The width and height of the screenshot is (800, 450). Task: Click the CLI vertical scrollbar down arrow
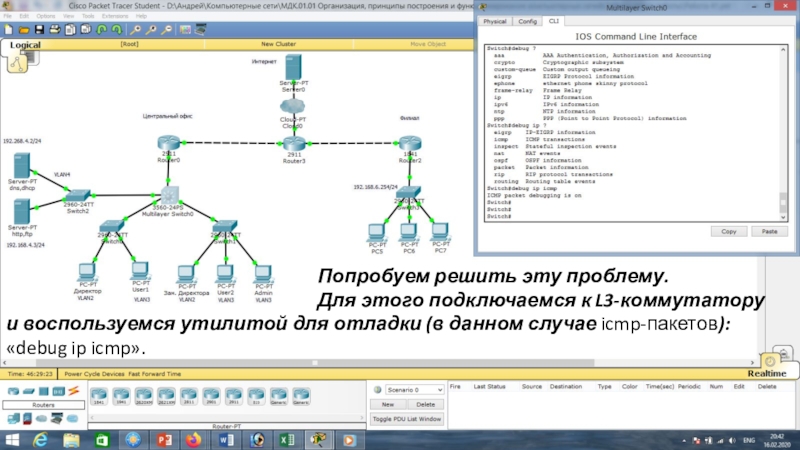(x=783, y=217)
